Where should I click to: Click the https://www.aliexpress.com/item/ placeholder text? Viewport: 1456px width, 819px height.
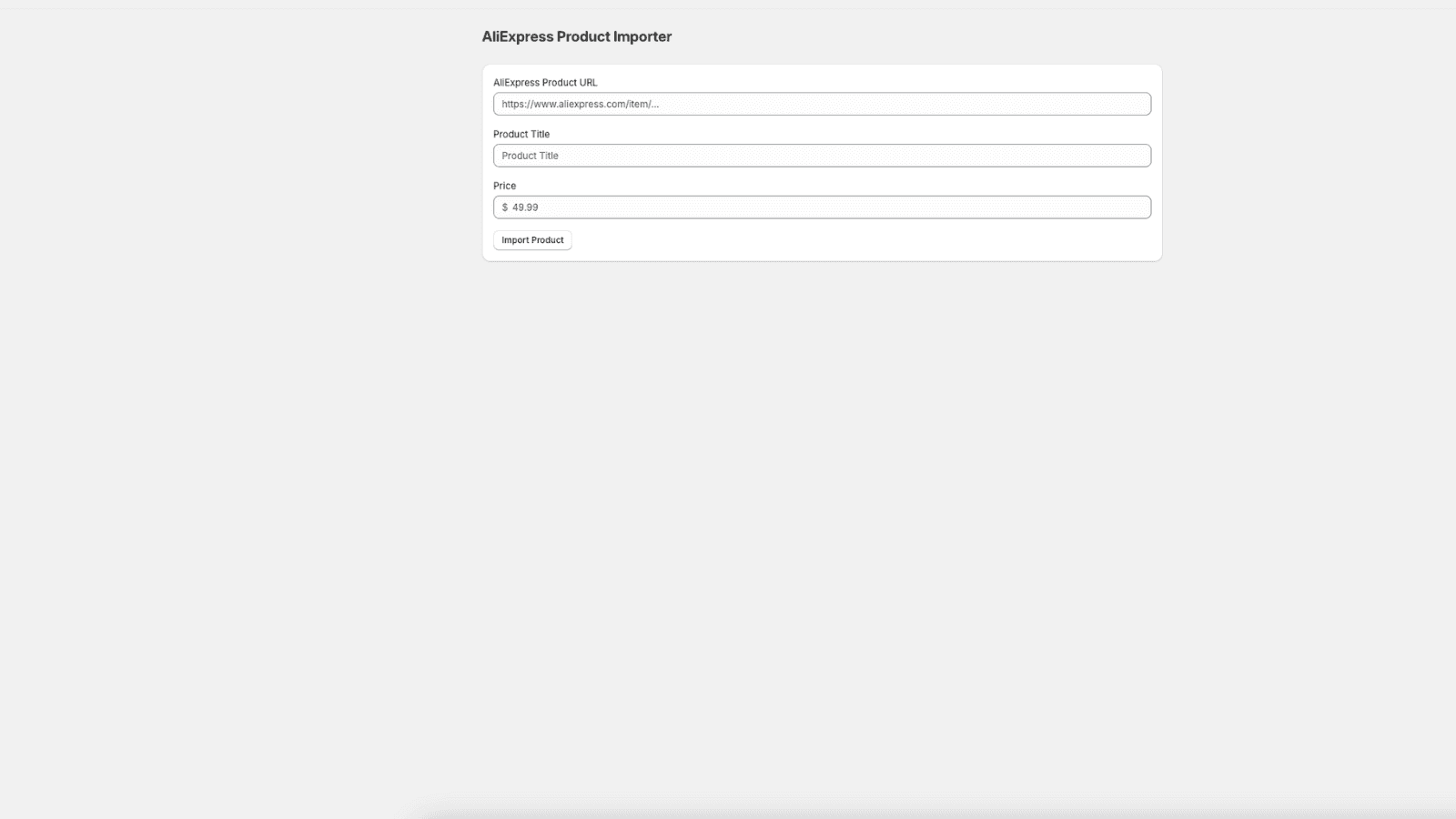(x=580, y=104)
